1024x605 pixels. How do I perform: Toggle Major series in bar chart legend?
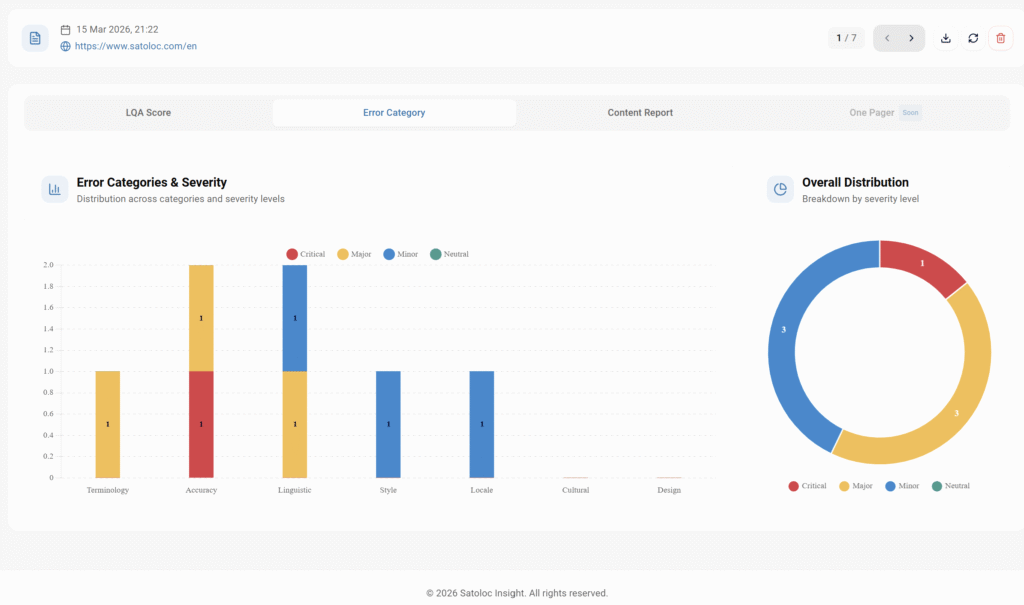[355, 254]
